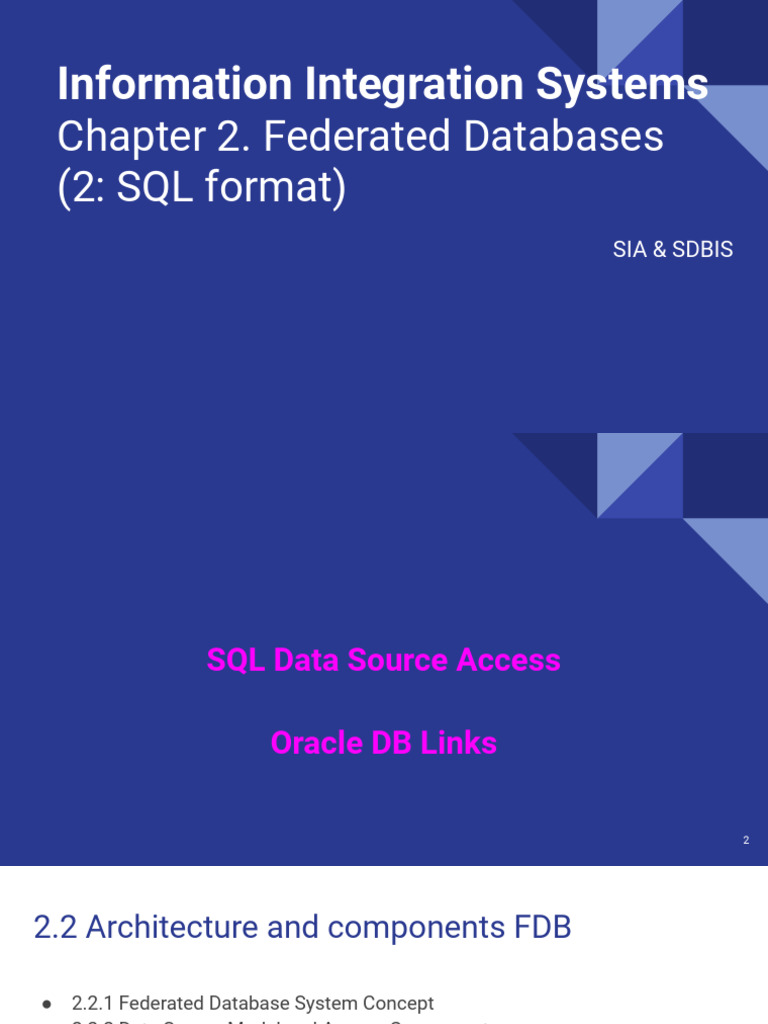This screenshot has width=768, height=1024.
Task: Click the magenta "Oracle DB Links" heading
Action: pos(383,743)
